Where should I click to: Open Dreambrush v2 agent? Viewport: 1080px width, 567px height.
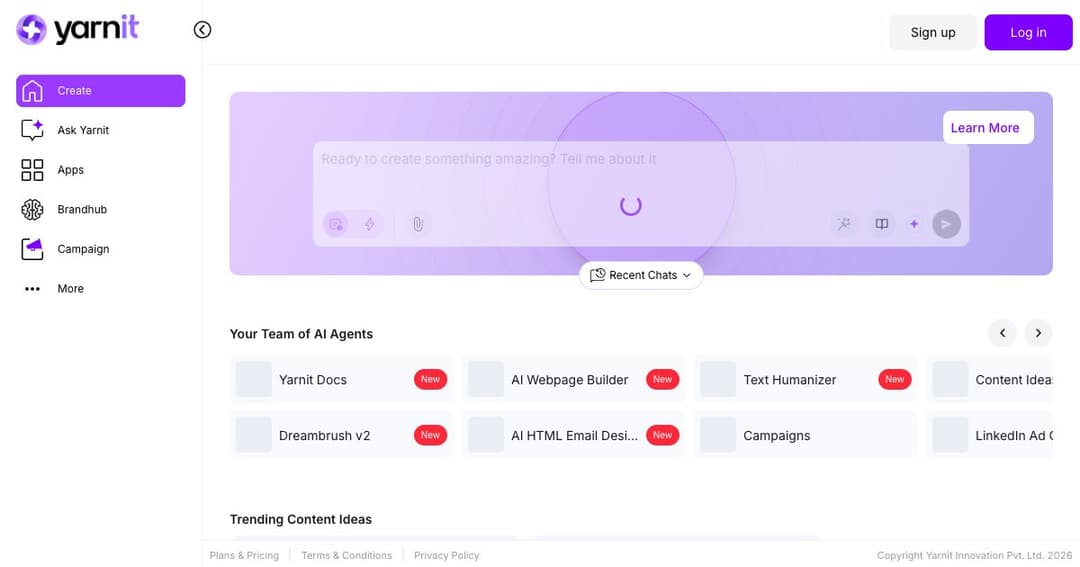(x=341, y=435)
